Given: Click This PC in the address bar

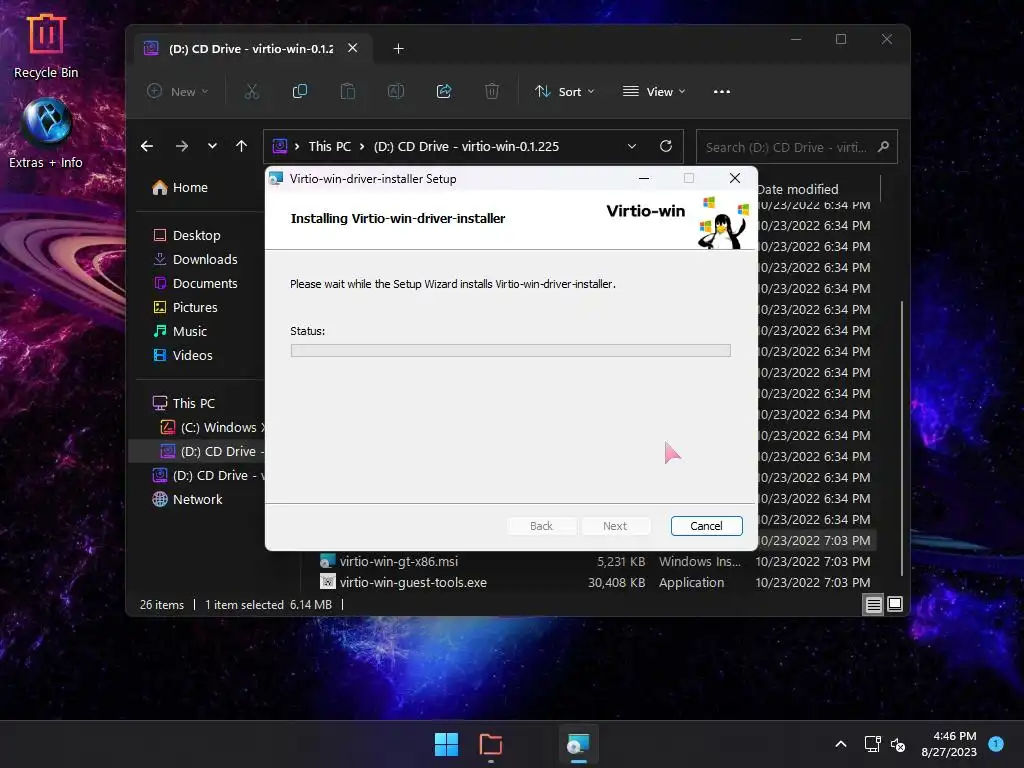Looking at the screenshot, I should [x=330, y=146].
